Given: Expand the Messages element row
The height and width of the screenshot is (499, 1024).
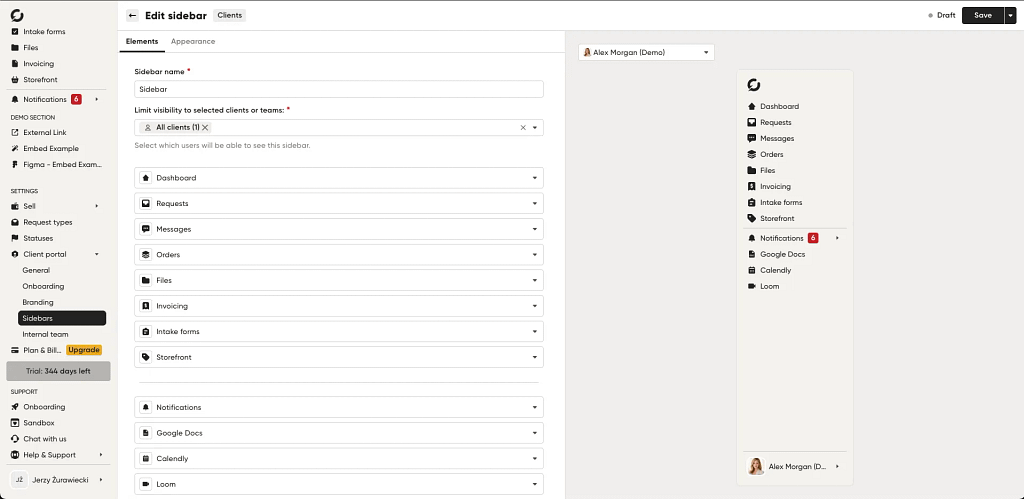Looking at the screenshot, I should 534,229.
